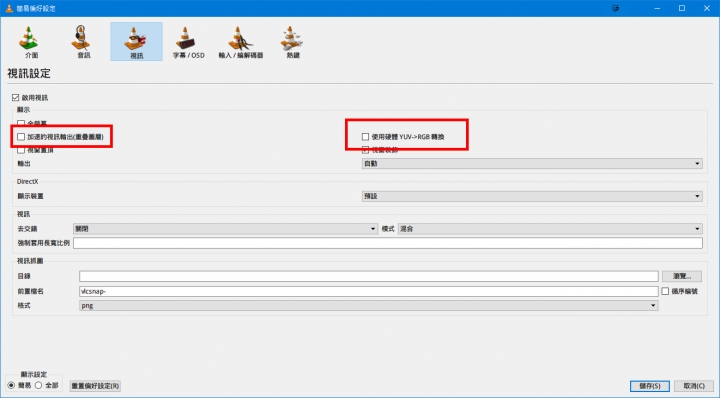720x398 pixels.
Task: Toggle the 循序編號 checkbox
Action: (665, 291)
